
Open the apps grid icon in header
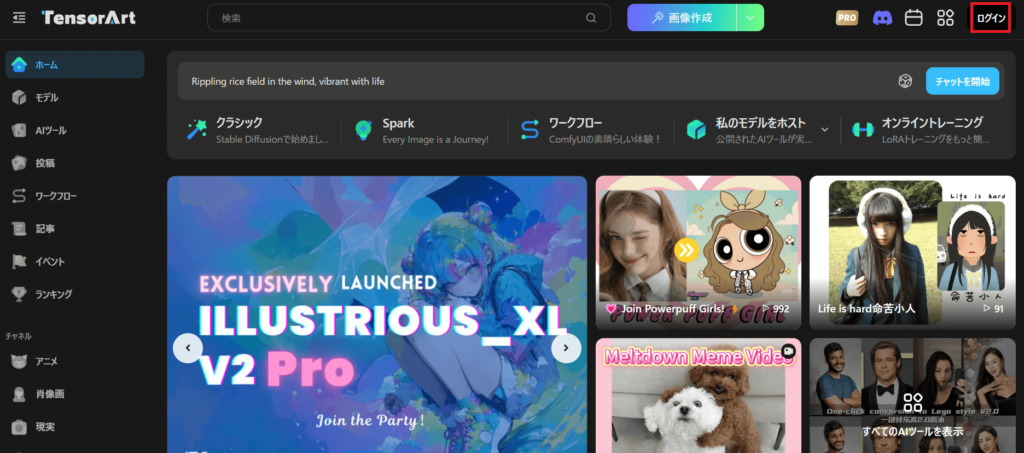[946, 18]
